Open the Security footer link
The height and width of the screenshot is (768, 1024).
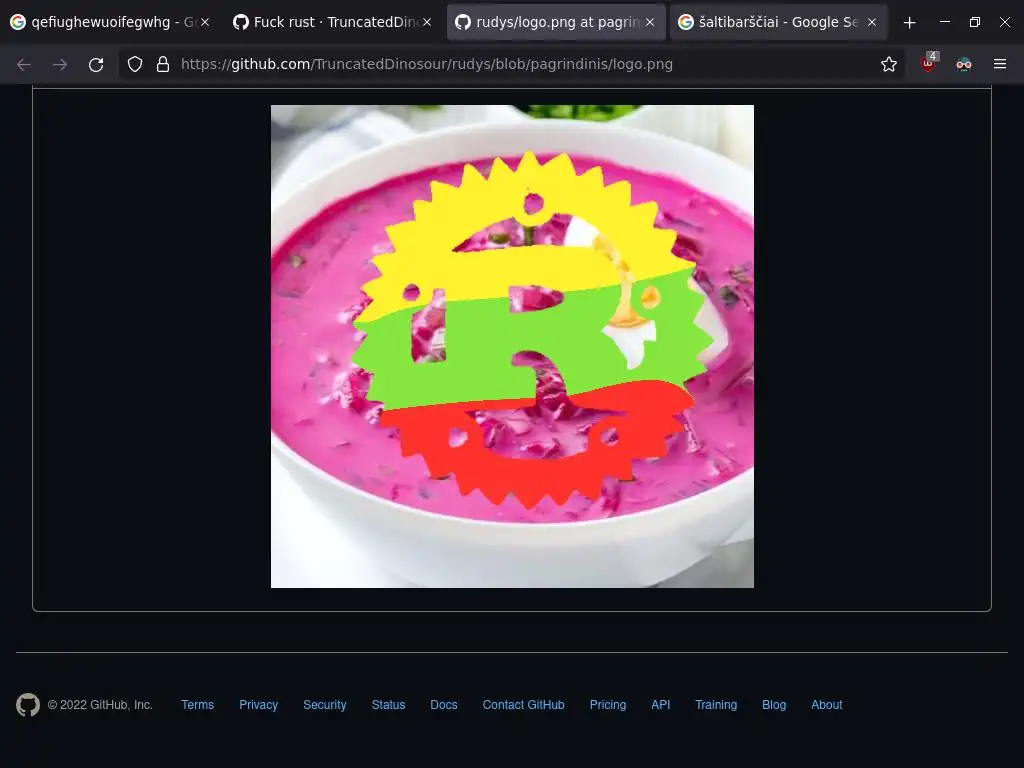coord(325,705)
